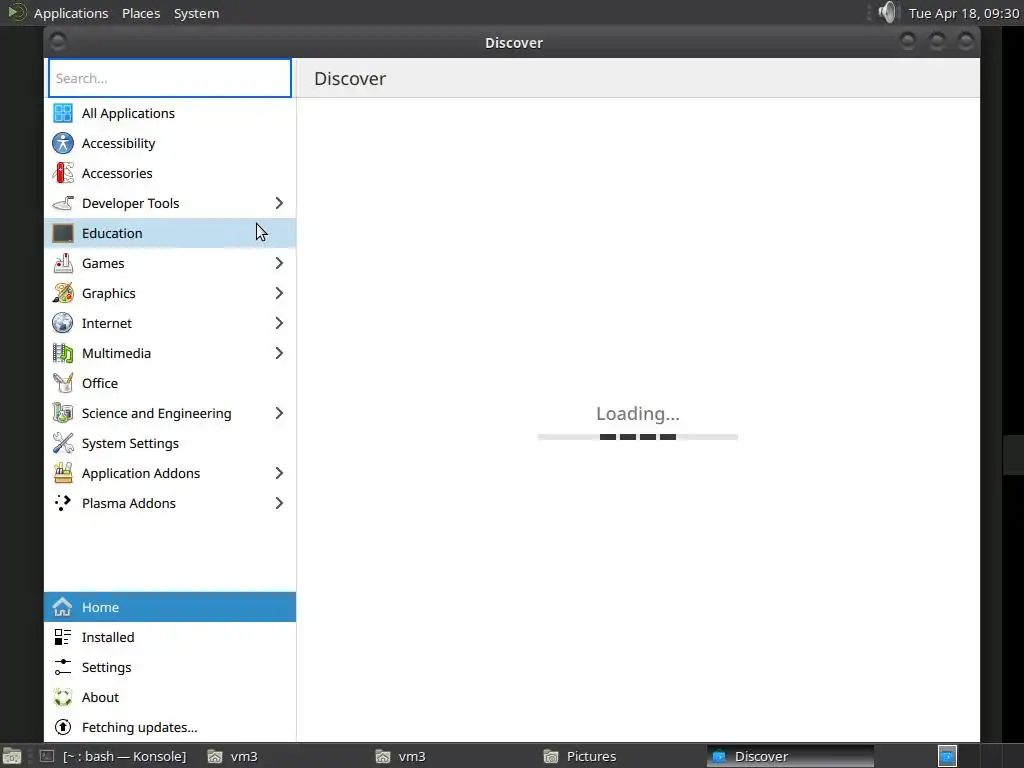
Task: Open the Applications menu in top panel
Action: tap(71, 13)
